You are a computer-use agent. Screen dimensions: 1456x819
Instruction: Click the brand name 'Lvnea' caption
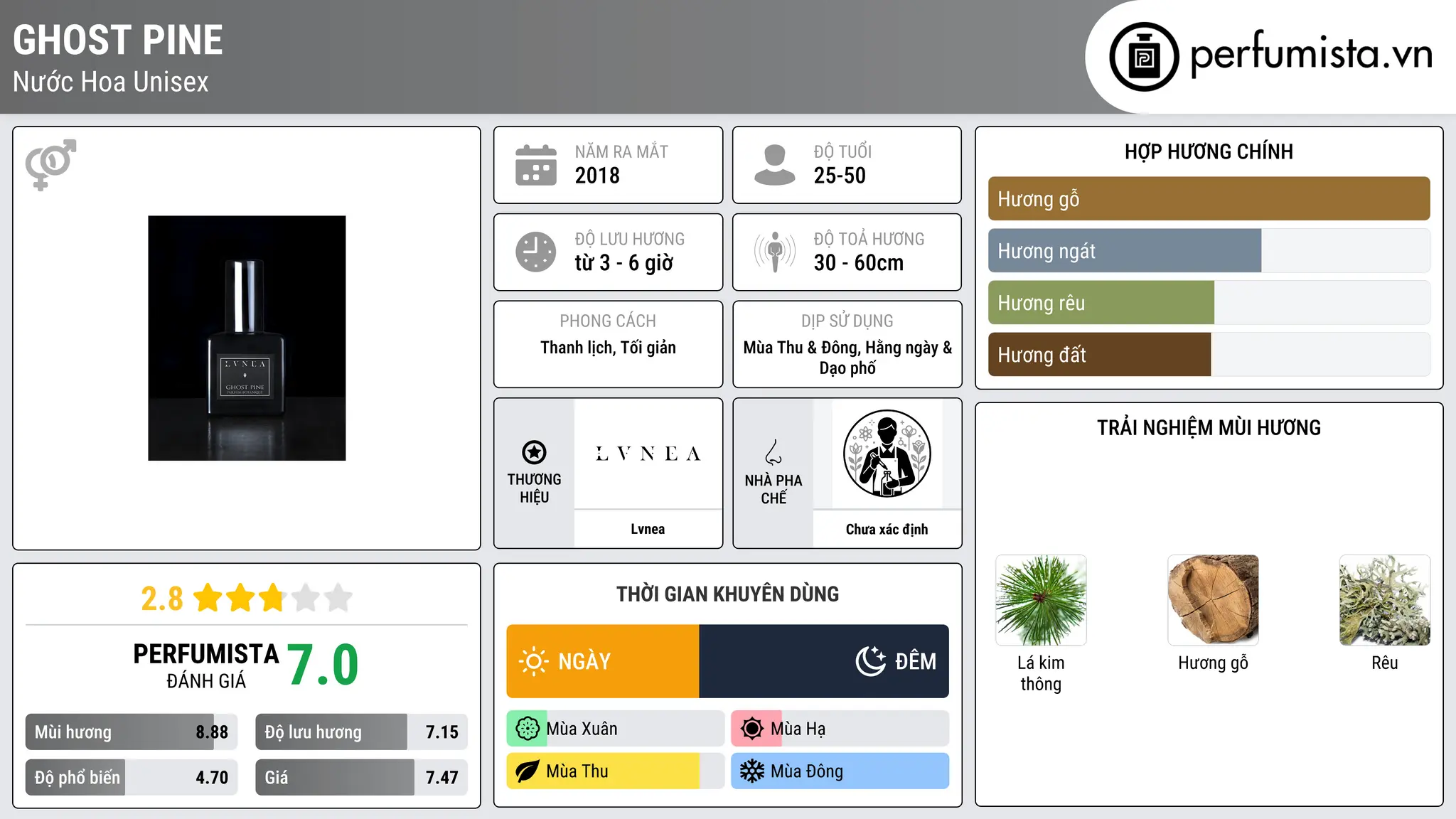click(648, 529)
